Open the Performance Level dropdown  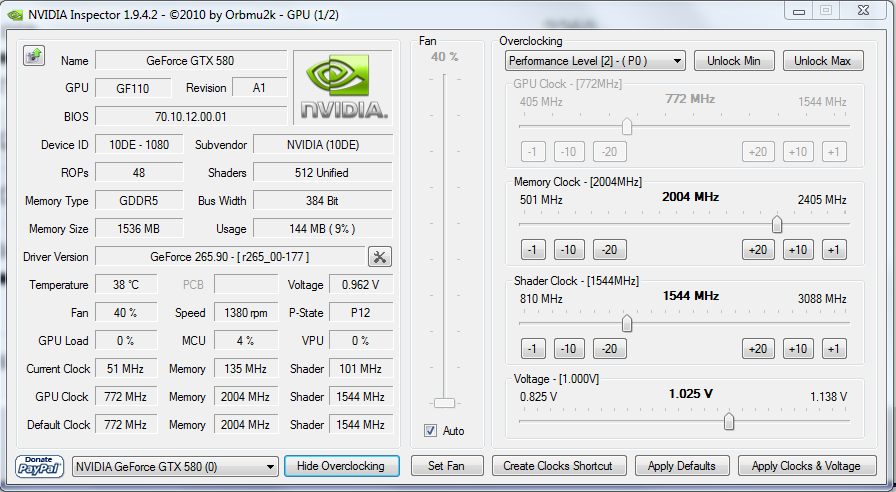[x=595, y=61]
